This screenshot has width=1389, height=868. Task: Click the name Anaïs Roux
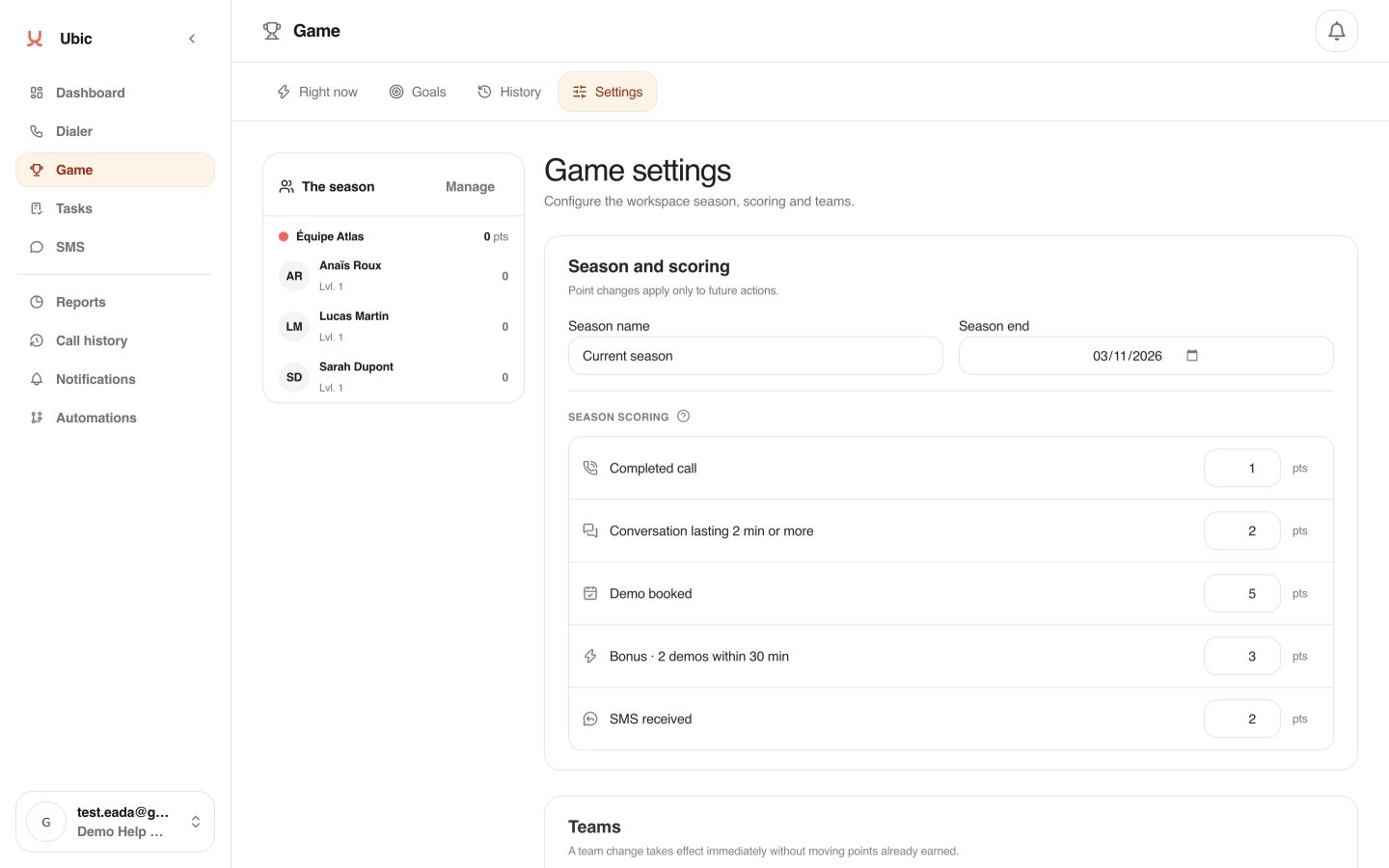pos(350,265)
